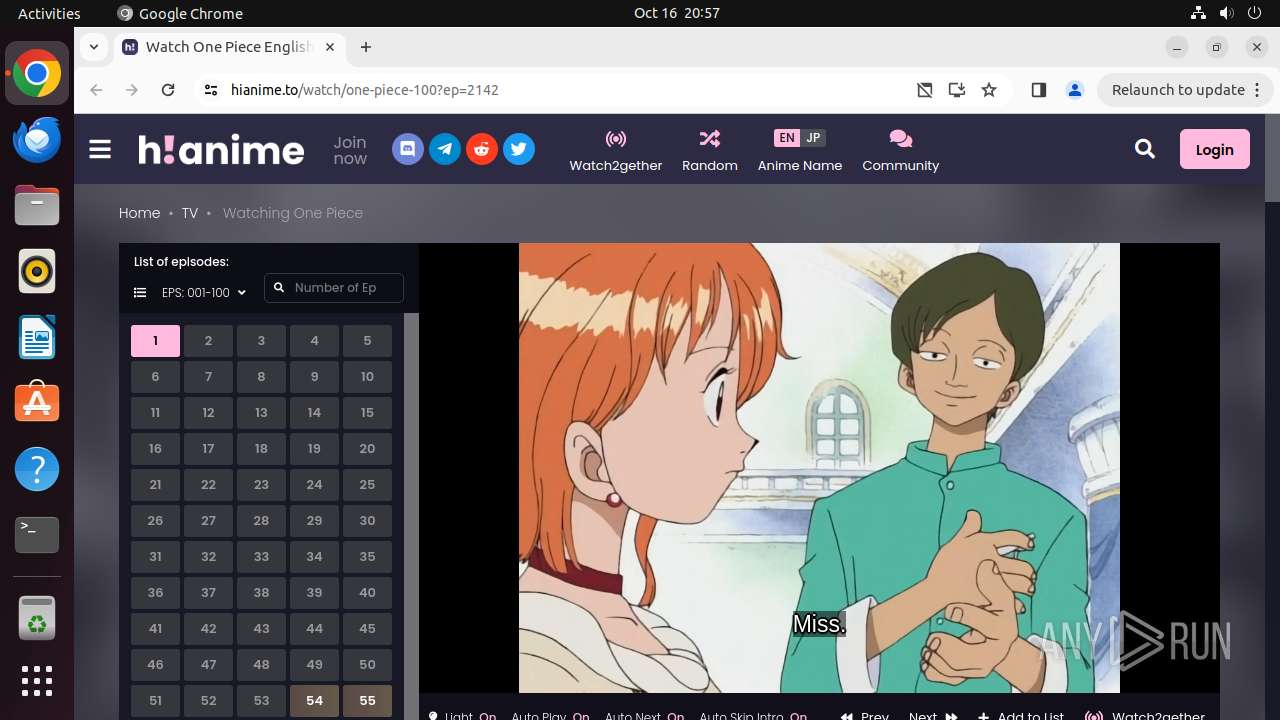The image size is (1280, 720).
Task: Reload the page in Chrome
Action: click(168, 90)
